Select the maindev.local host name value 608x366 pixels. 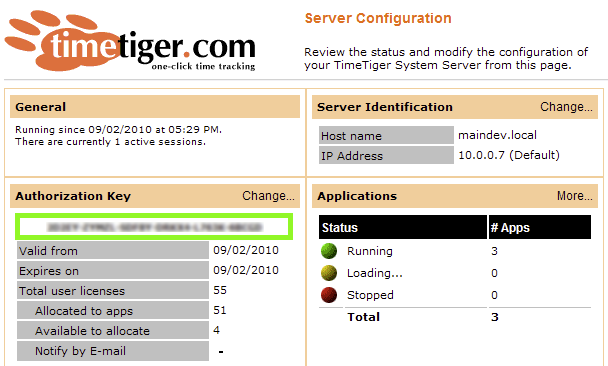[x=497, y=135]
